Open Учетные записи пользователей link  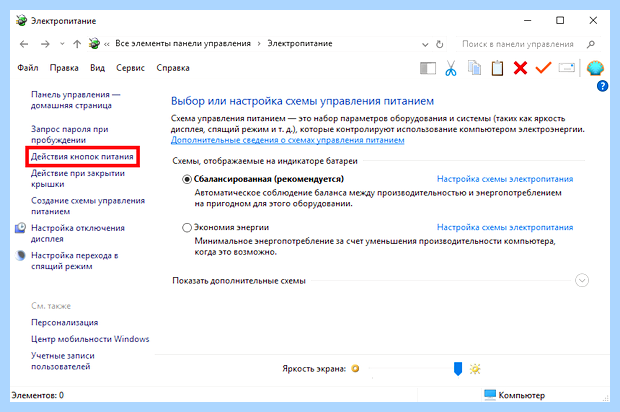pos(63,361)
